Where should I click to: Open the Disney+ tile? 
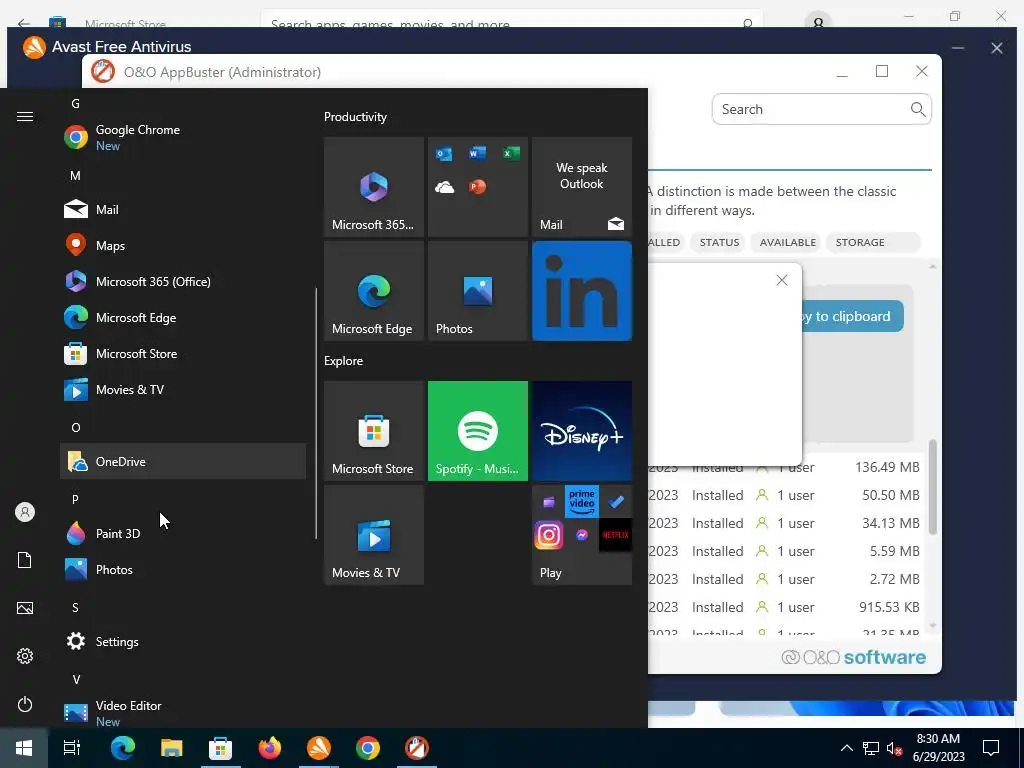(582, 431)
